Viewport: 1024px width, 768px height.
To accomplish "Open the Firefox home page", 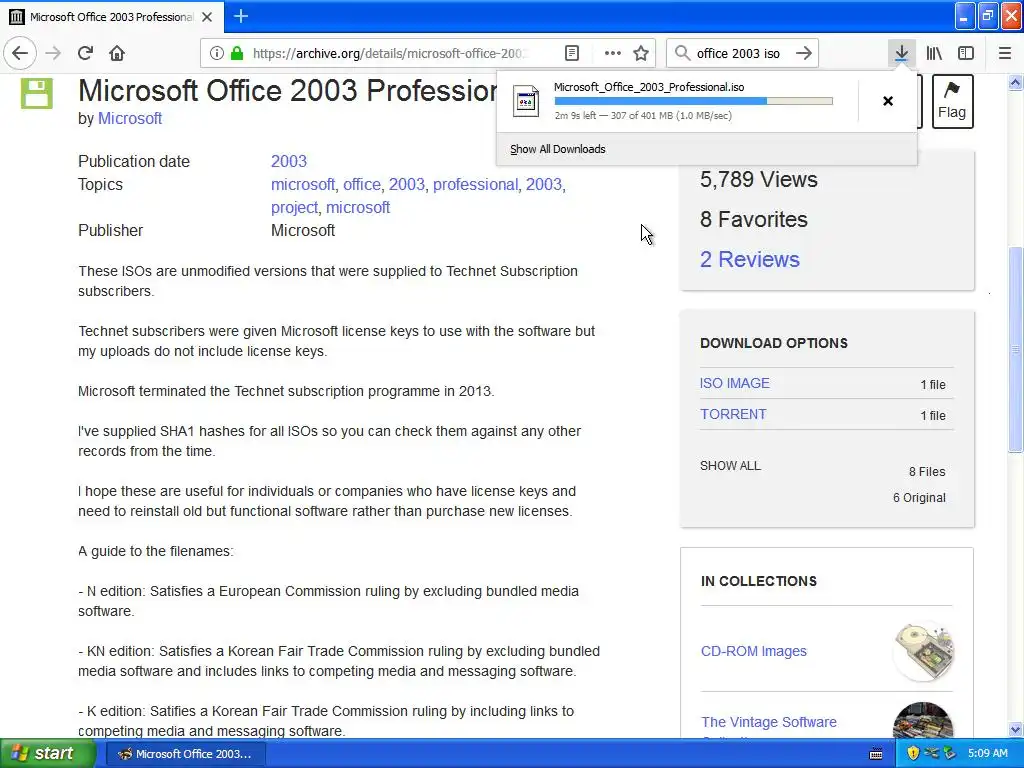I will tap(117, 54).
